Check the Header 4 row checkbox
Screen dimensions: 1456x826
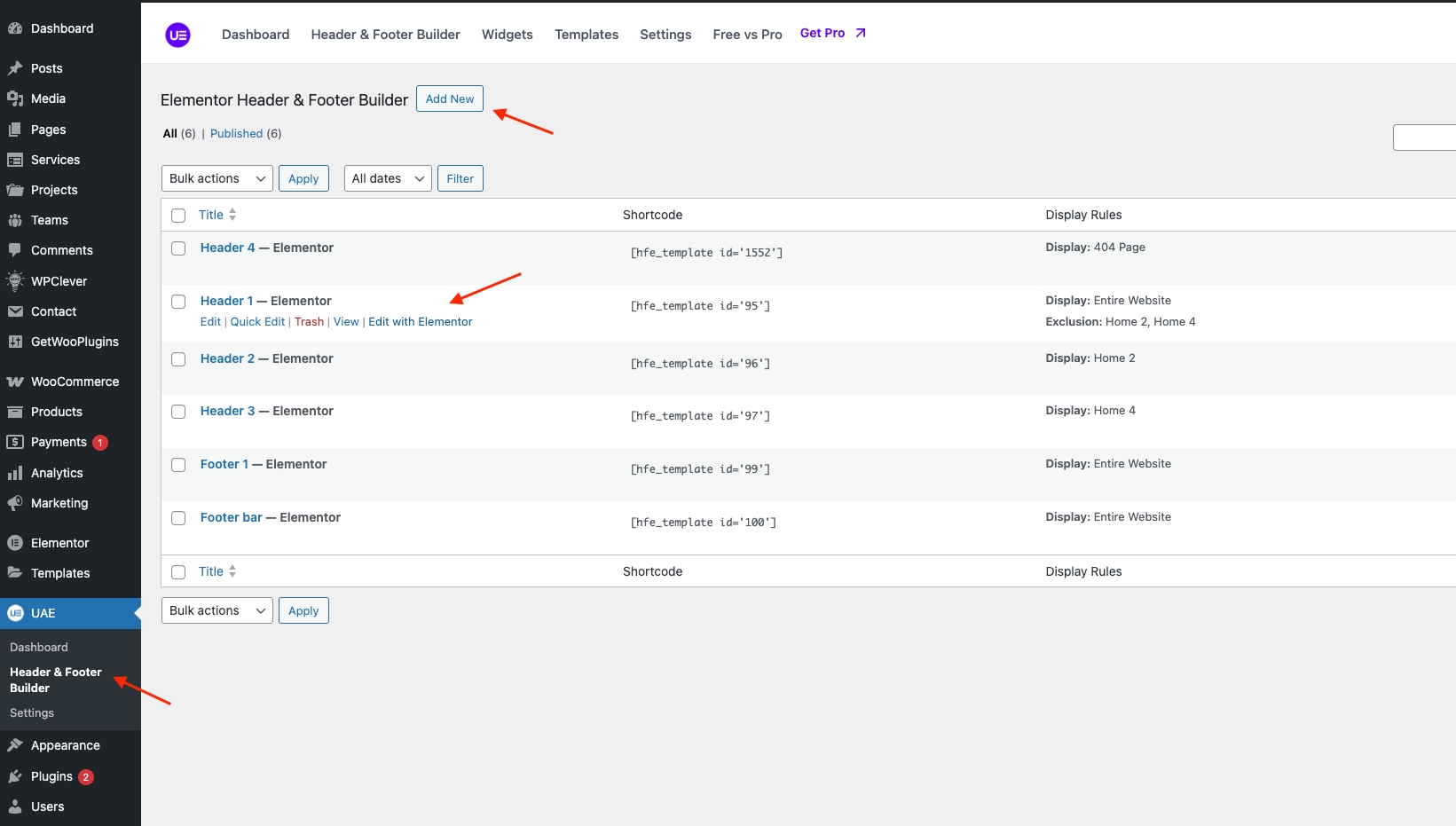(178, 248)
